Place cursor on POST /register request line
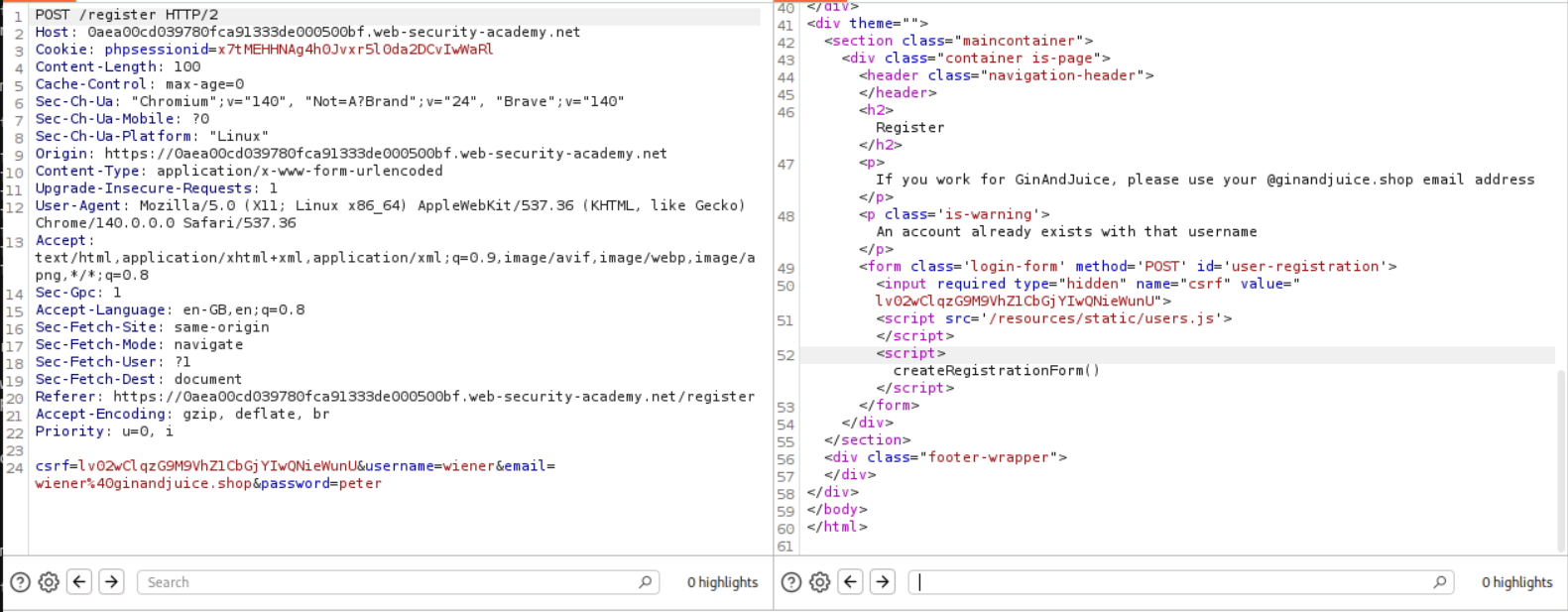Viewport: 1568px width, 612px height. 127,15
